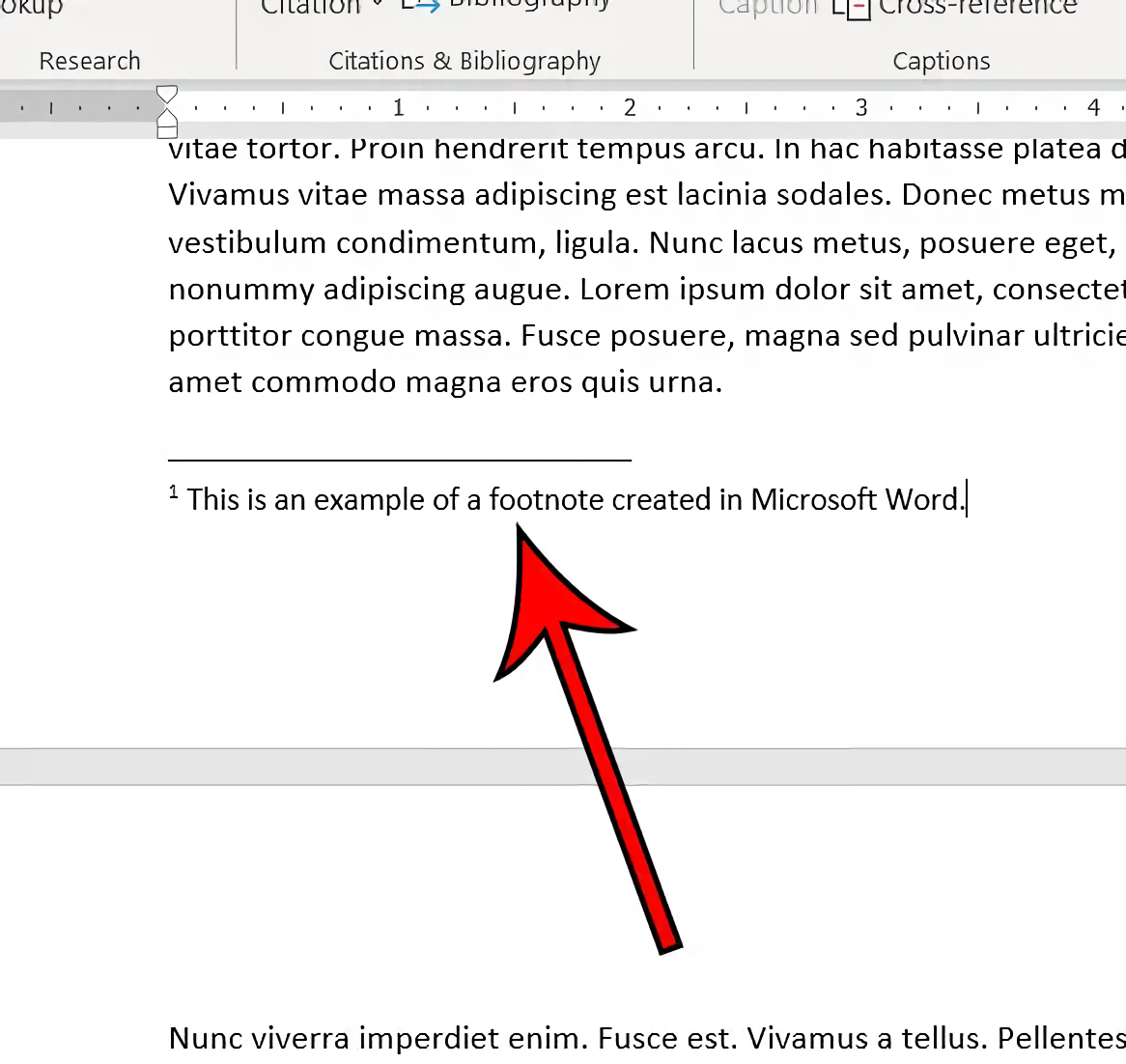Click the Citations & Bibliography group label
1126x1064 pixels.
pyautogui.click(x=464, y=62)
